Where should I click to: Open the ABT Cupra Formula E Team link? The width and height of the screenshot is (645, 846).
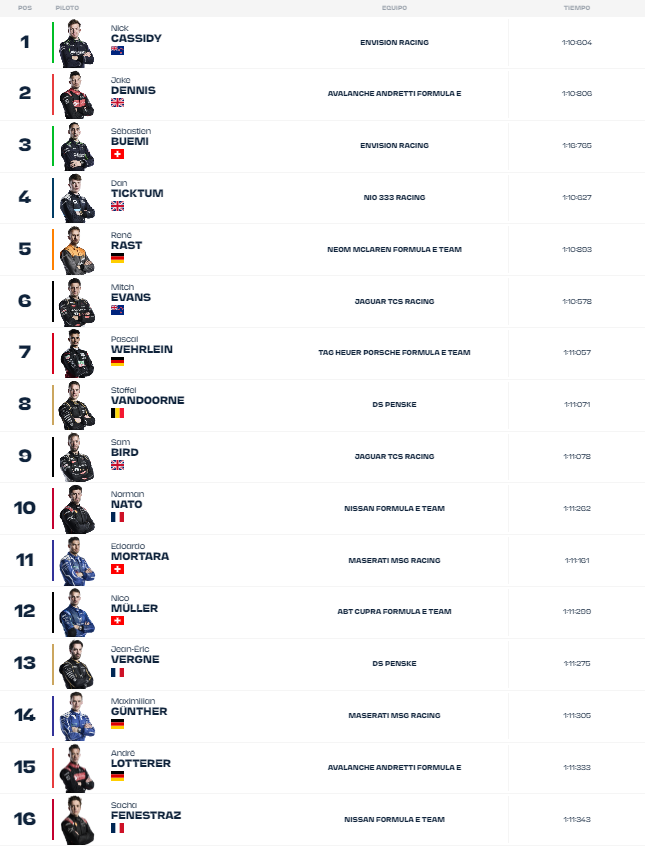click(394, 612)
